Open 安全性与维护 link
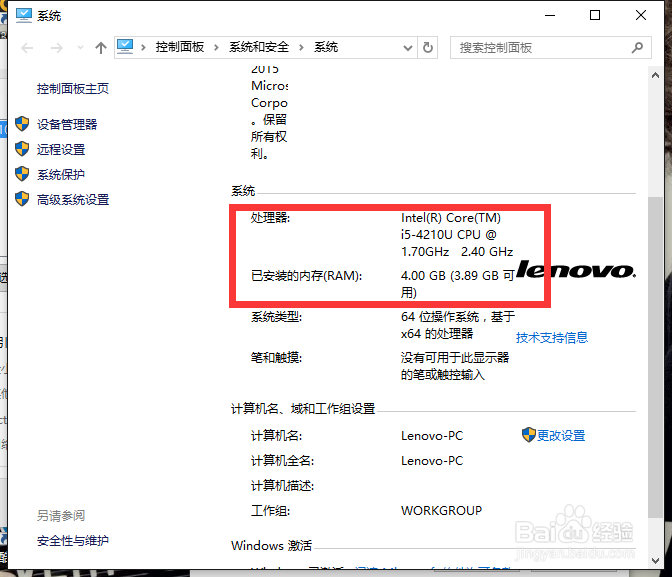This screenshot has height=577, width=672. click(x=73, y=541)
